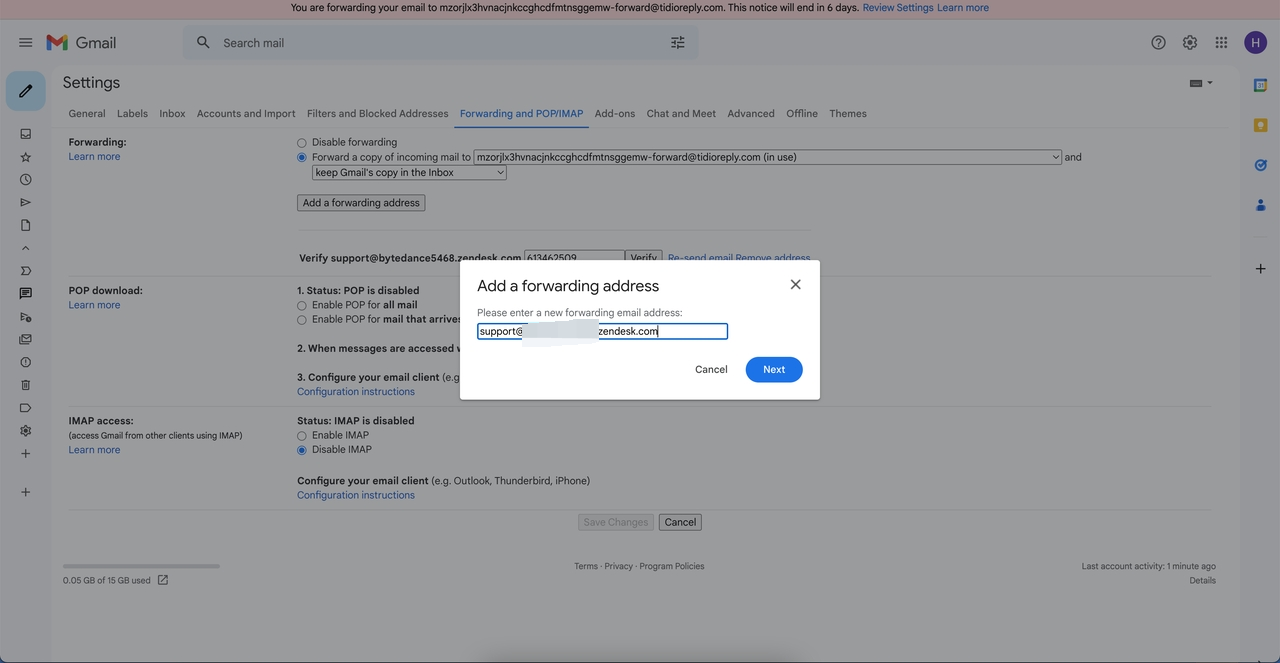
Task: Click the new forwarding email address field
Action: tap(602, 332)
